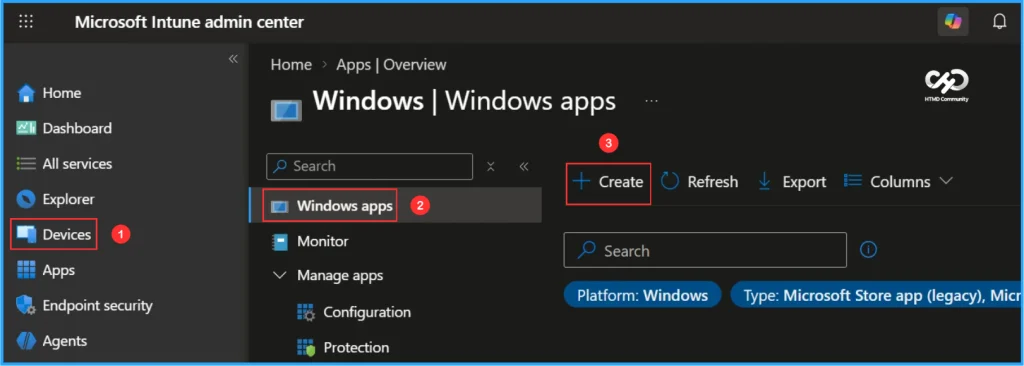Click the Protection shield-grid icon
1024x366 pixels.
pyautogui.click(x=306, y=348)
